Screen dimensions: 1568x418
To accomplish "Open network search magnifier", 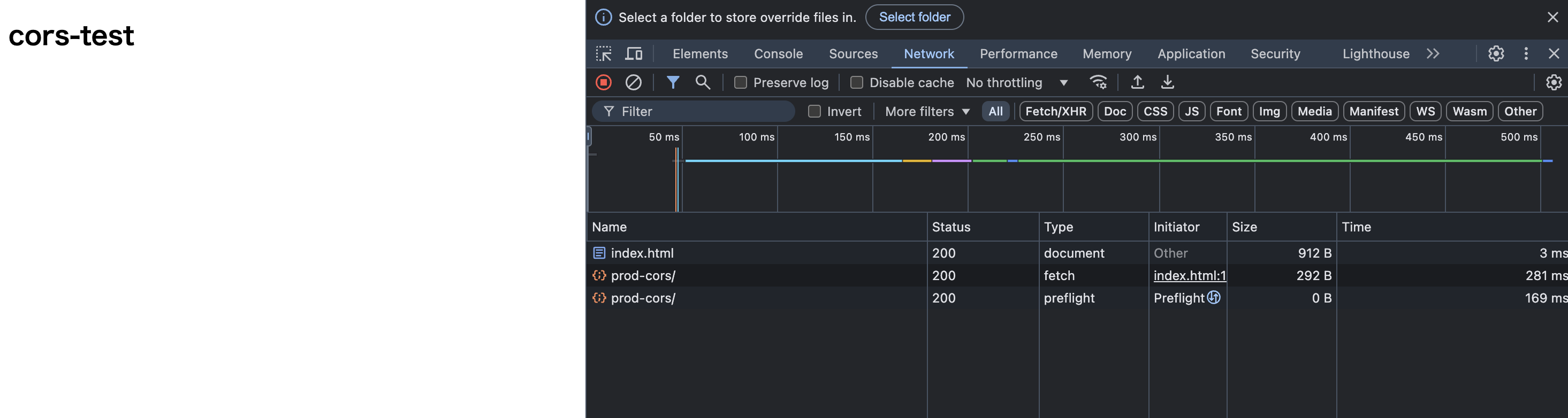I will point(703,83).
